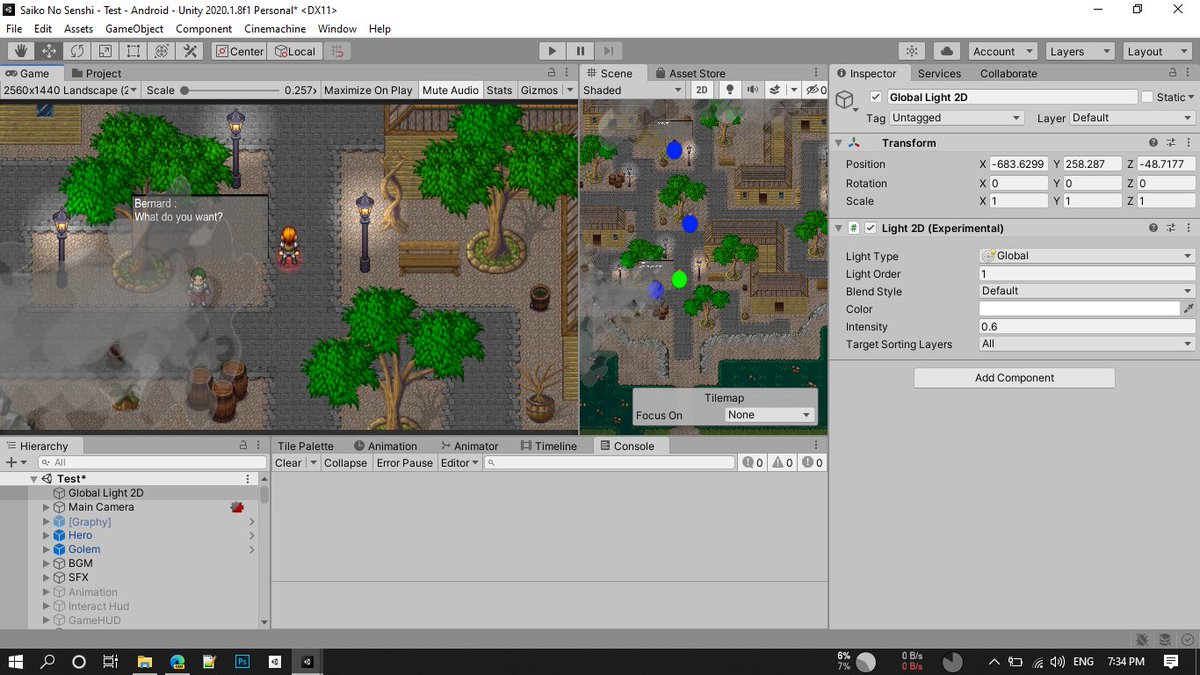Toggle Stats overlay
This screenshot has height=675, width=1200.
499,90
